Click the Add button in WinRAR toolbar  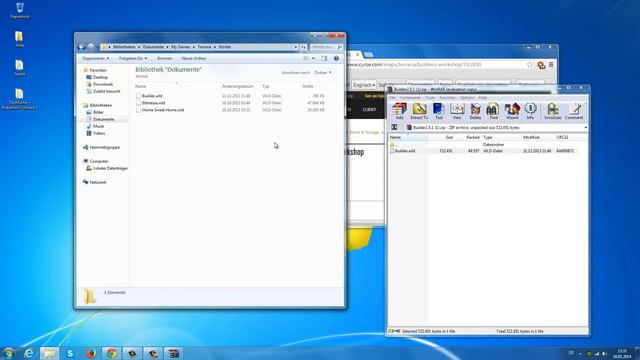[x=399, y=111]
